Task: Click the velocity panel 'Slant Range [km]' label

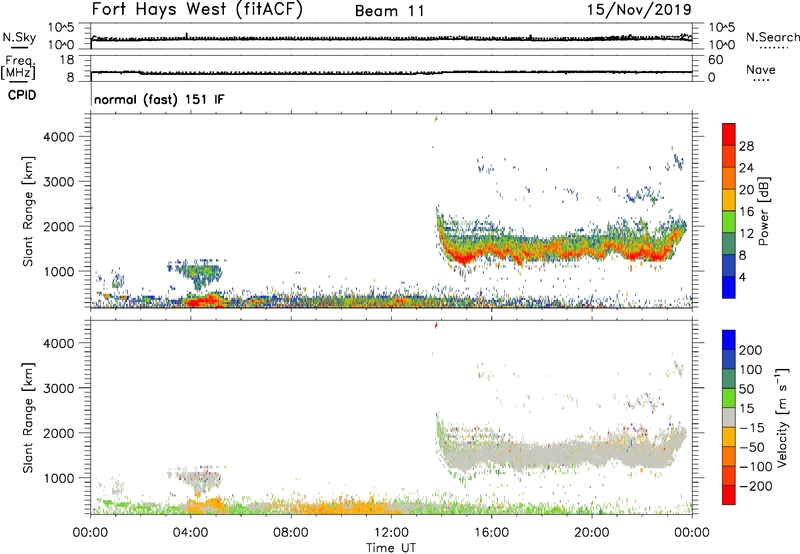Action: tap(28, 418)
